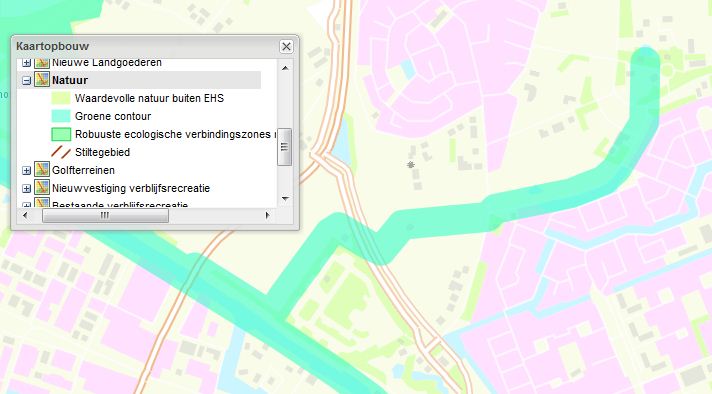Click the Golfterreinen layer icon
The image size is (712, 394).
[x=42, y=169]
